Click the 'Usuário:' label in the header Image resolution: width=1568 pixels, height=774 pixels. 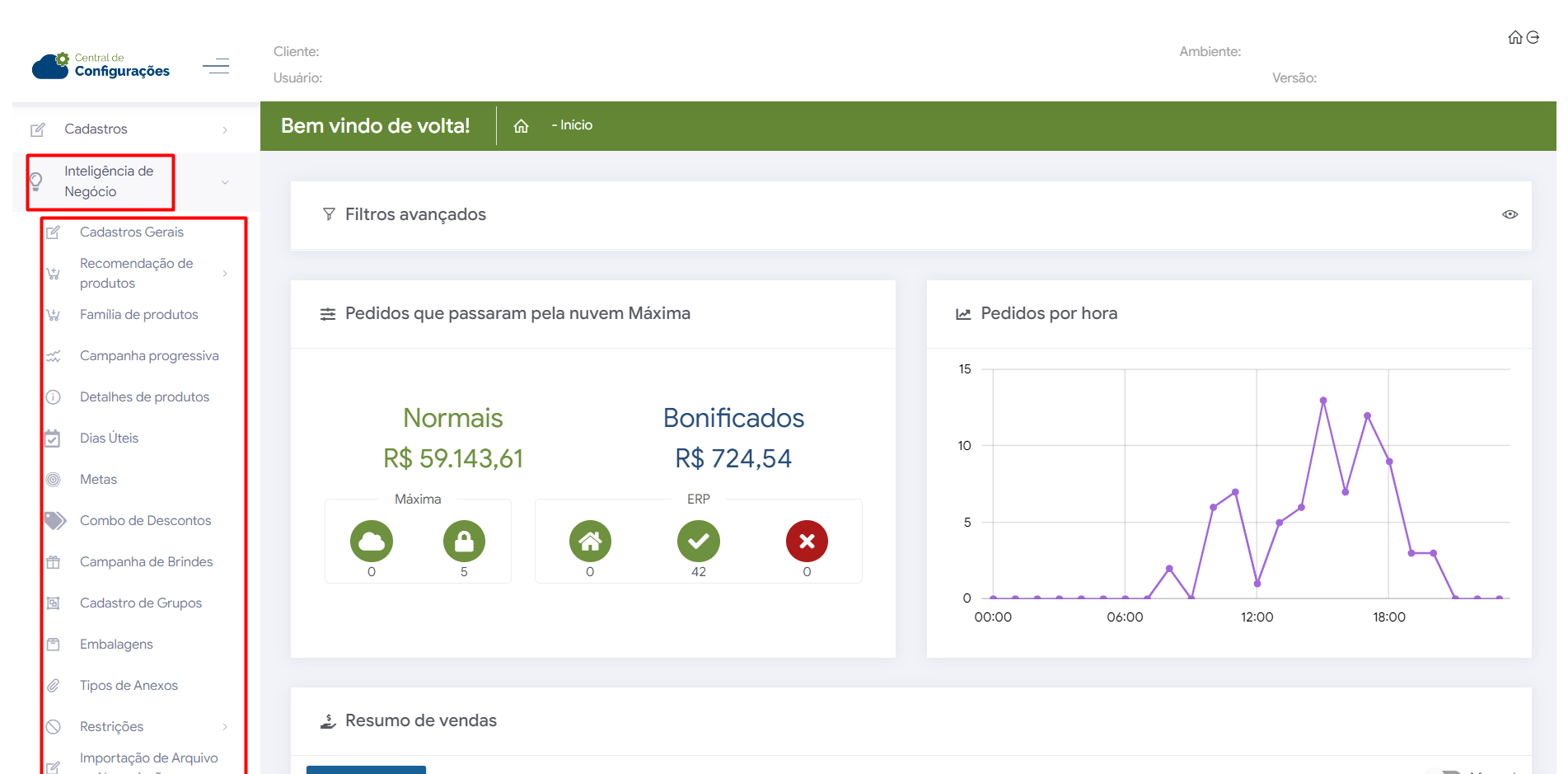pos(298,78)
